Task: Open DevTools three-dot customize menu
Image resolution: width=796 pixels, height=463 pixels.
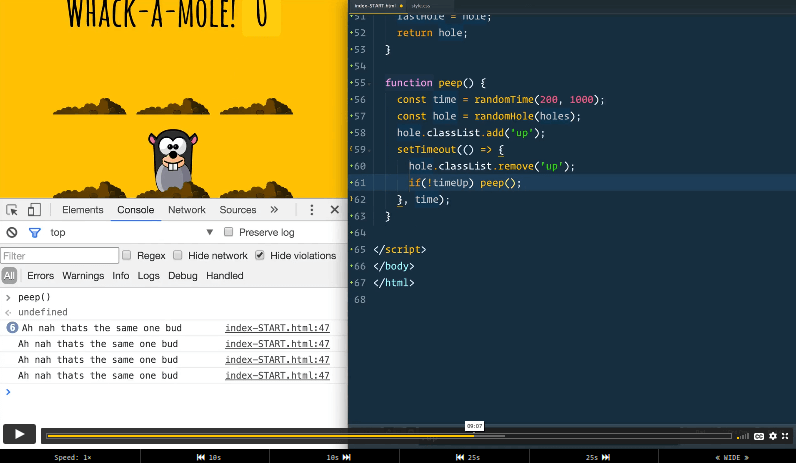Action: click(312, 210)
